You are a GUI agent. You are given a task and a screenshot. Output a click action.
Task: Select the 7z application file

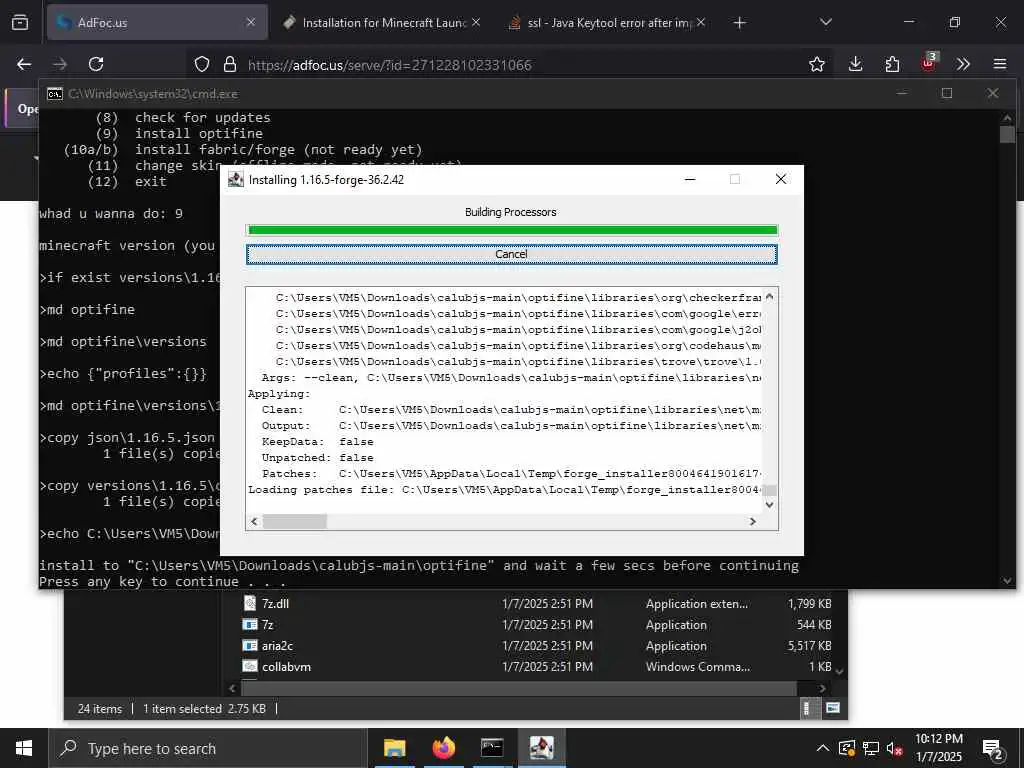[268, 624]
